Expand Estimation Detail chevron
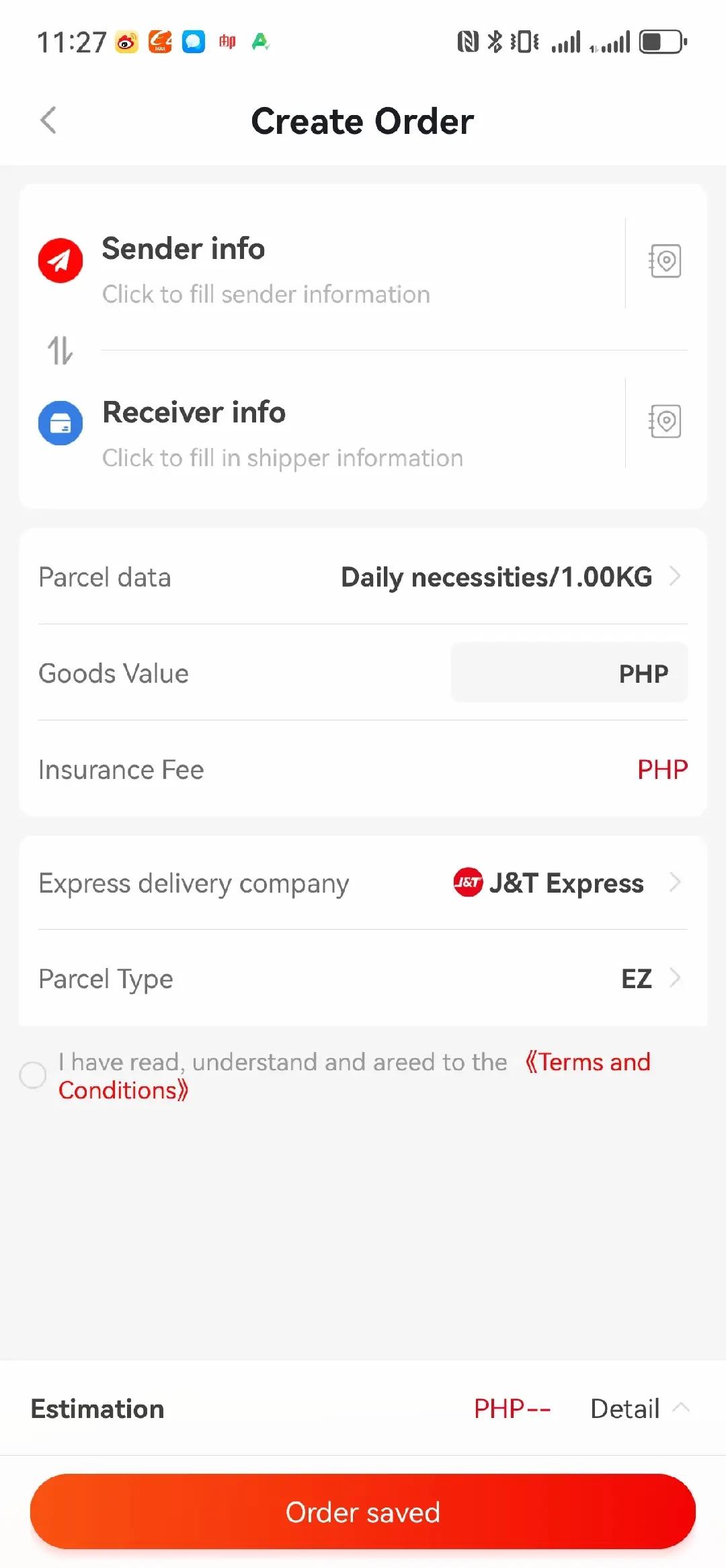 click(681, 1407)
